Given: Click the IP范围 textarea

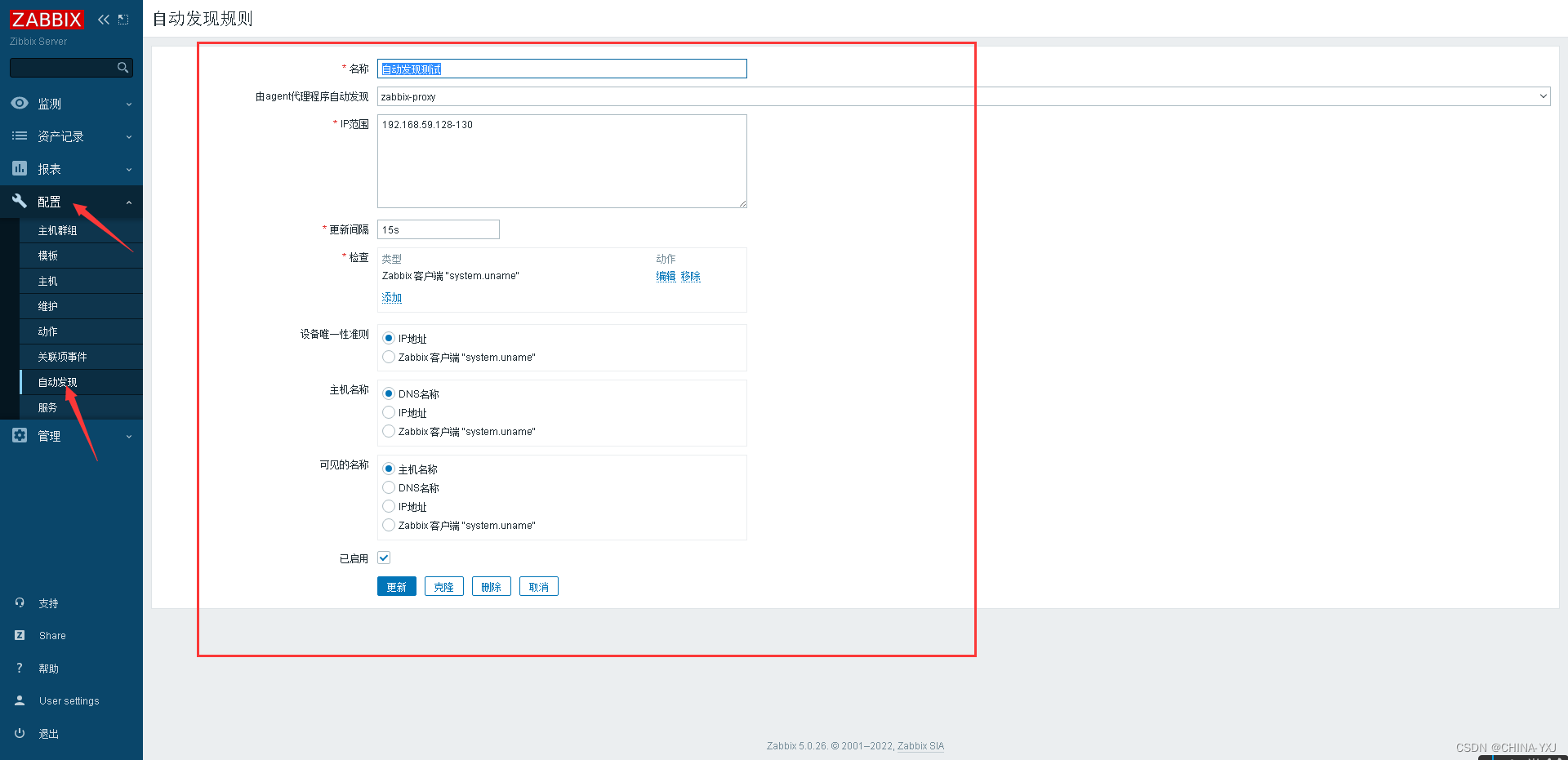Looking at the screenshot, I should pyautogui.click(x=562, y=161).
